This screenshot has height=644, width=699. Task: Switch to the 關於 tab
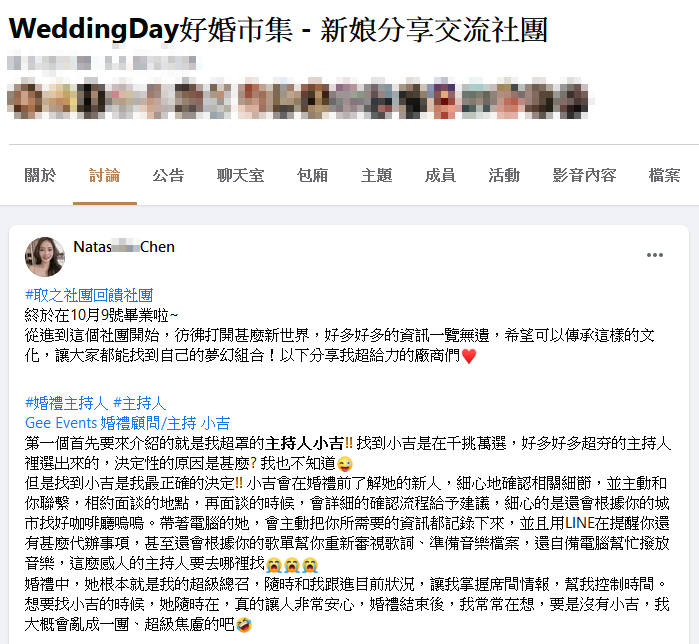click(x=40, y=175)
